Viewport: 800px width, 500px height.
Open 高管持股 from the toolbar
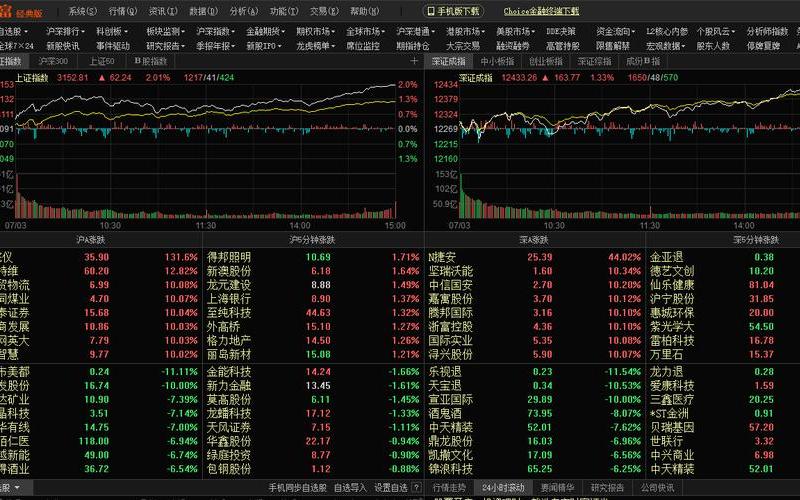coord(563,46)
